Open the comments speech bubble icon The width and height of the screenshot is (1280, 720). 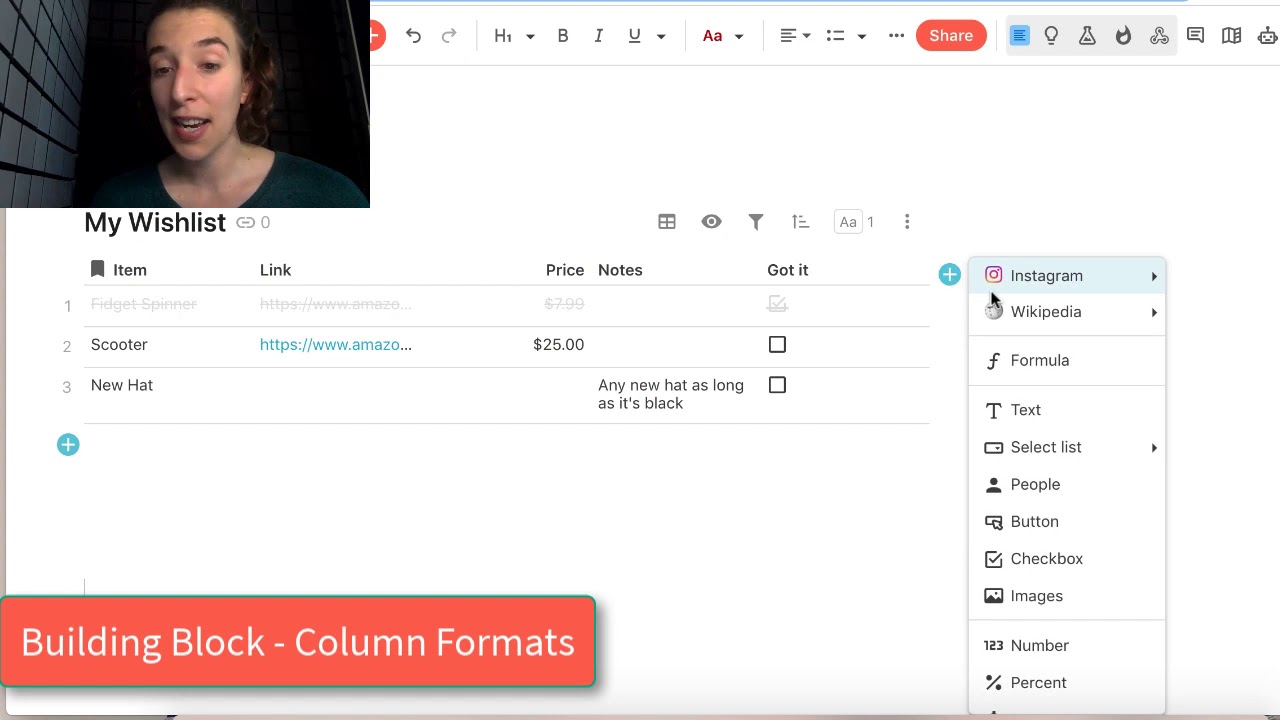pos(1195,36)
